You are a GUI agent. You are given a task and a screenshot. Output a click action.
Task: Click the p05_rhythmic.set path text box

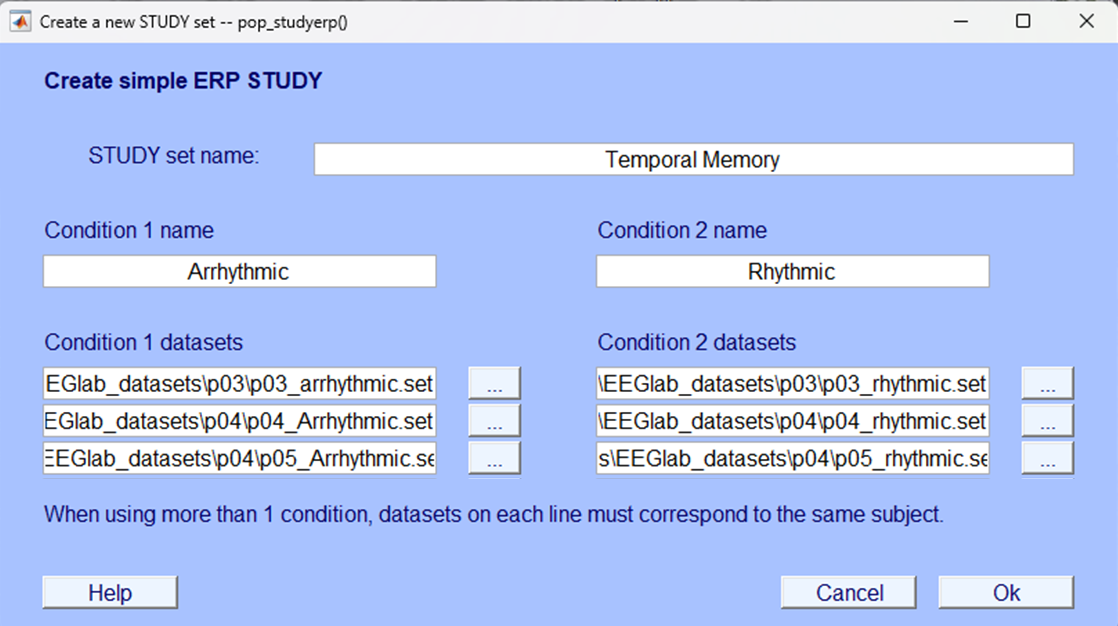pos(792,458)
